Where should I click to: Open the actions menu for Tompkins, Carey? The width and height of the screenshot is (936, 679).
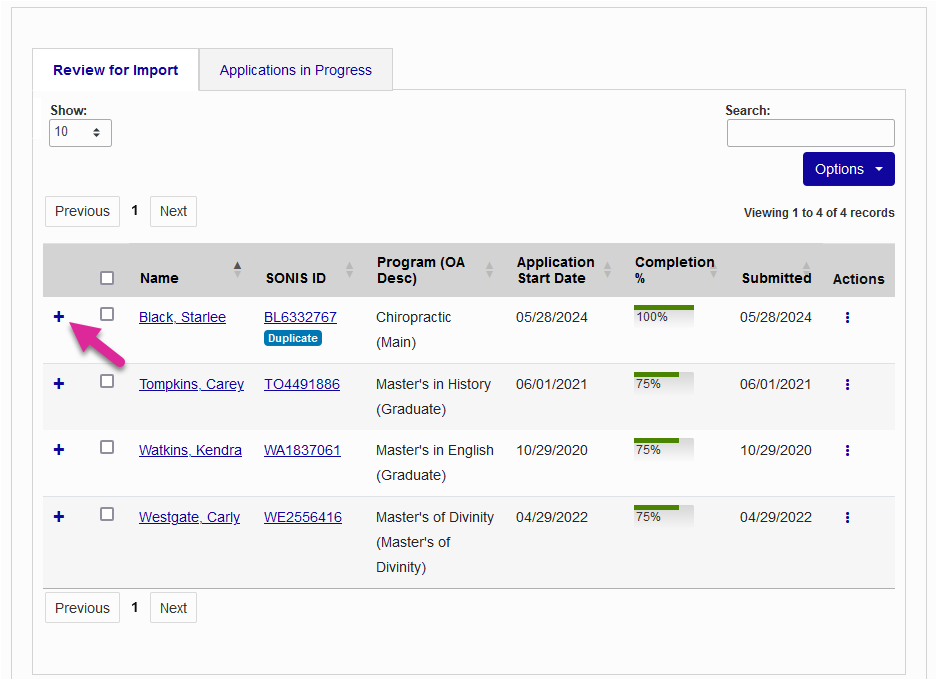(847, 383)
